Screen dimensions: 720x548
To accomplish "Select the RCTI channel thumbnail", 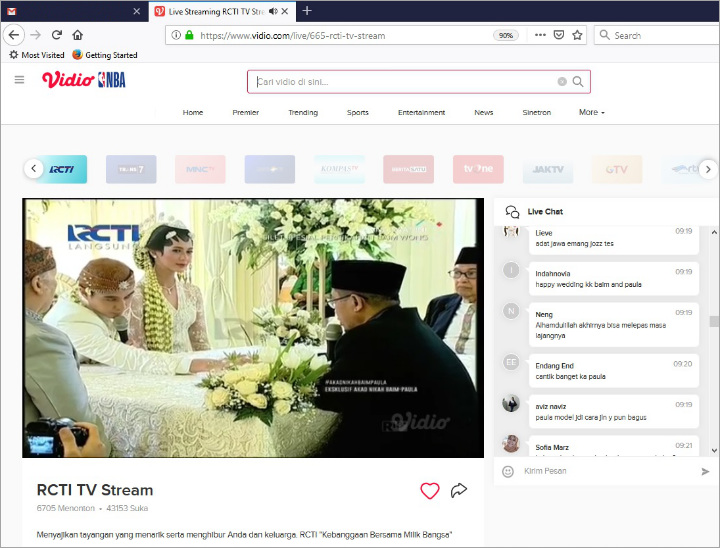I will pos(62,169).
